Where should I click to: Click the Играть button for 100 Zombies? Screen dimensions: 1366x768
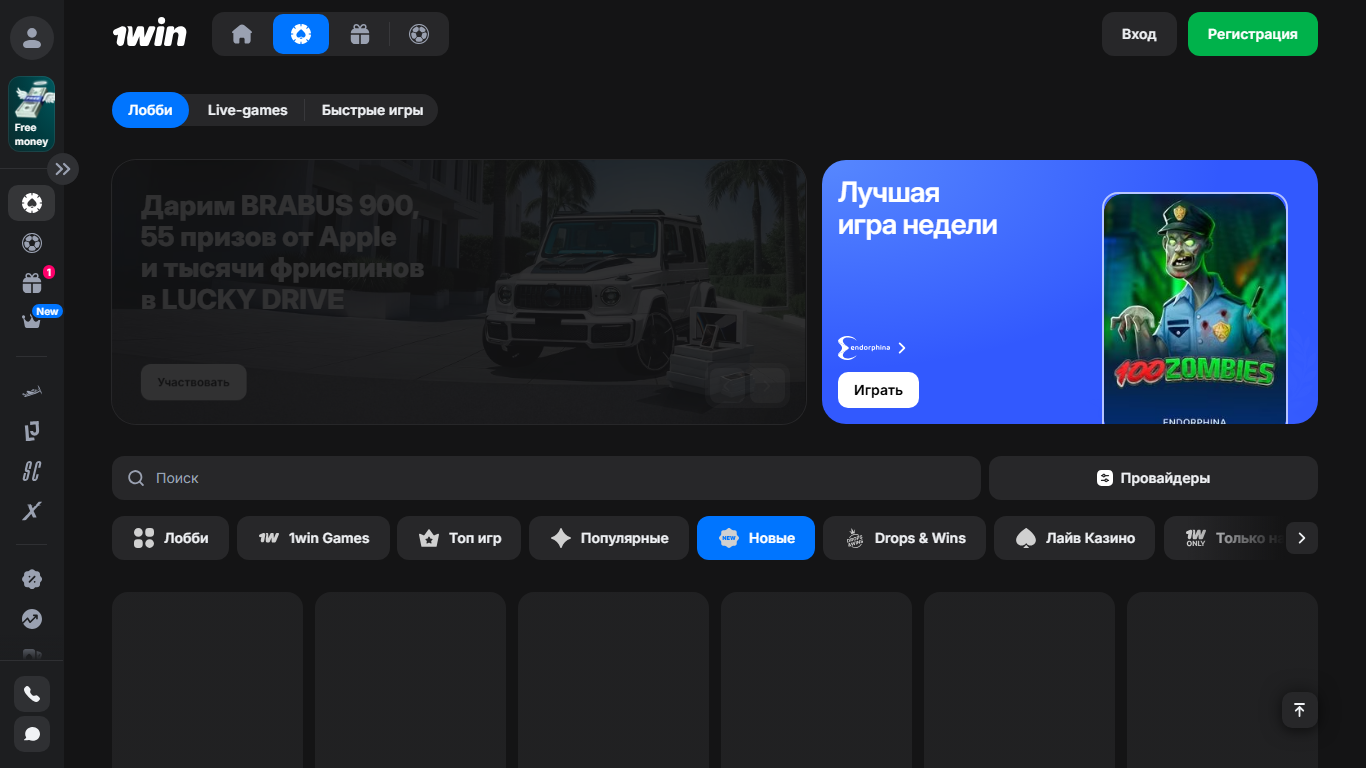878,390
